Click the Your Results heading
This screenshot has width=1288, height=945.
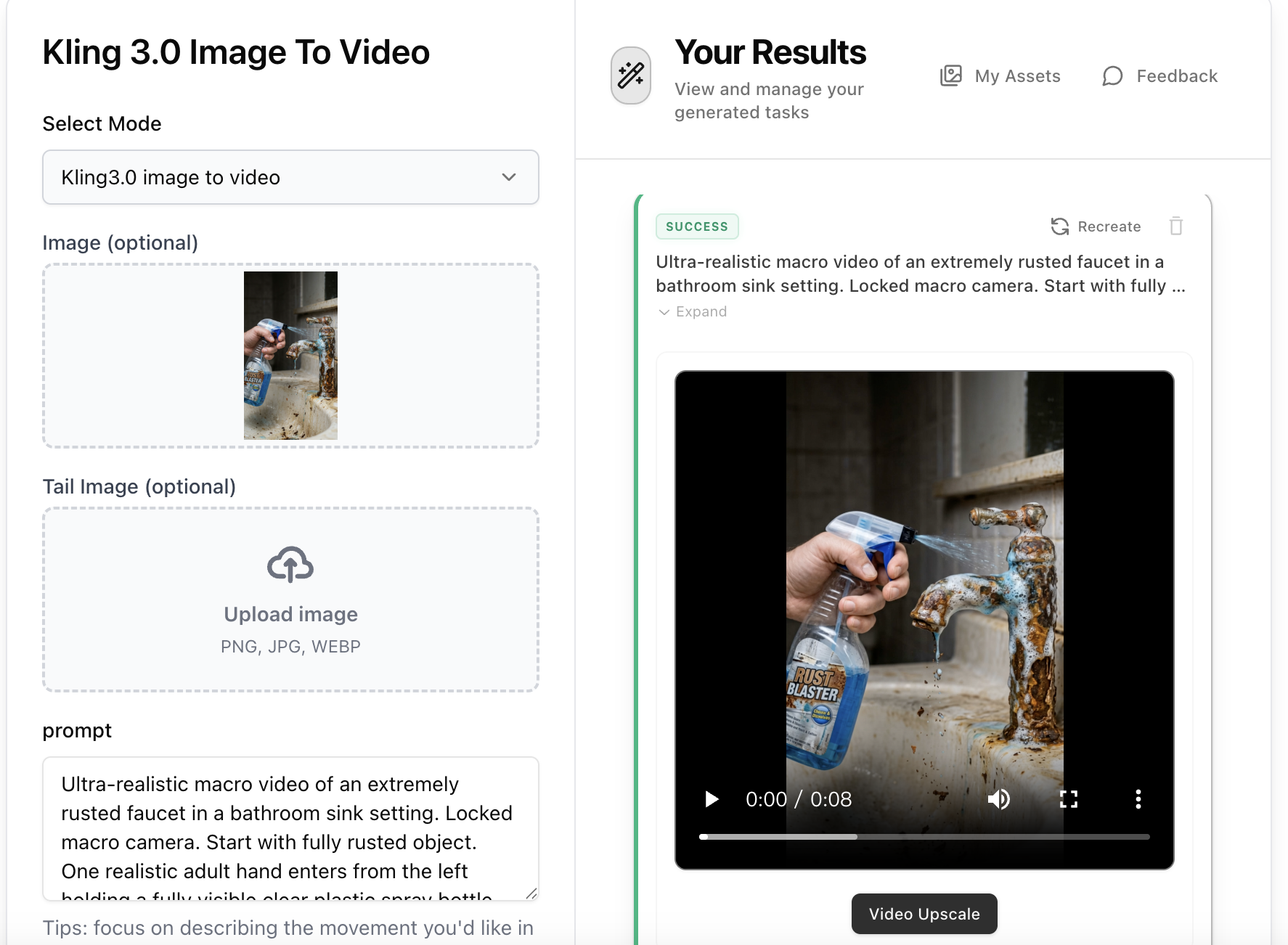click(770, 52)
